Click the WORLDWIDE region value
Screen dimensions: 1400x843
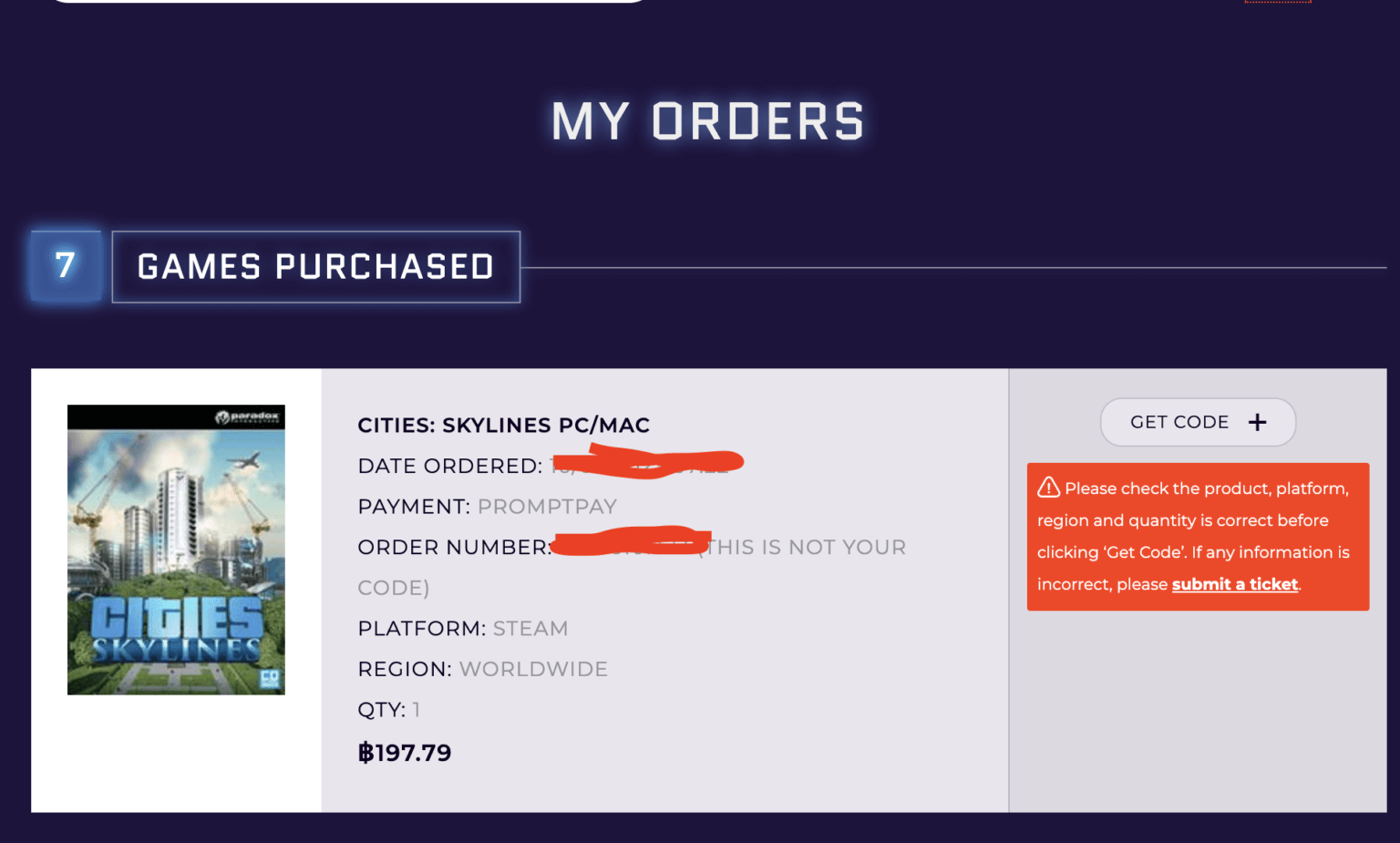click(533, 669)
